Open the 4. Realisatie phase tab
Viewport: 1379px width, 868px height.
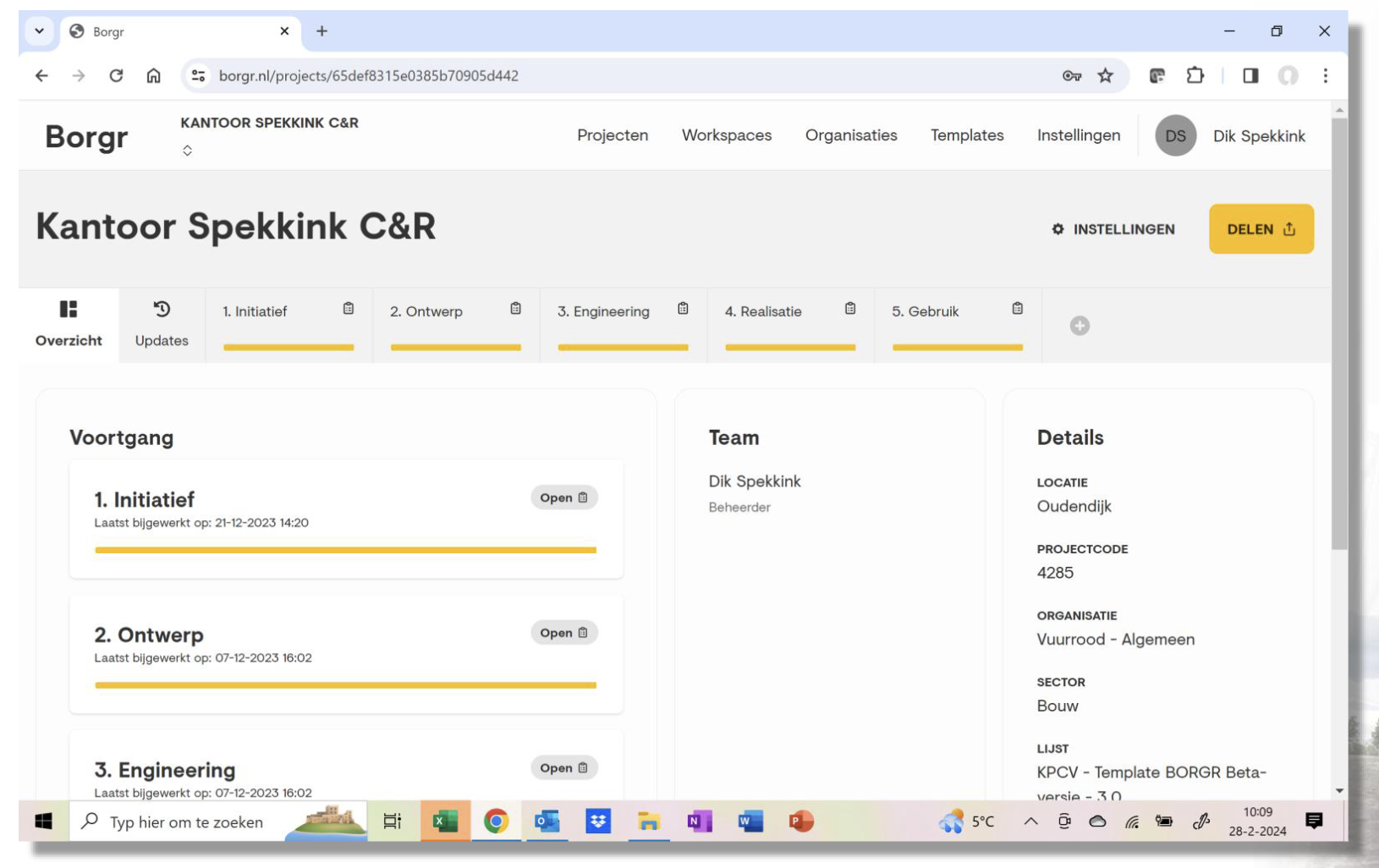click(790, 325)
